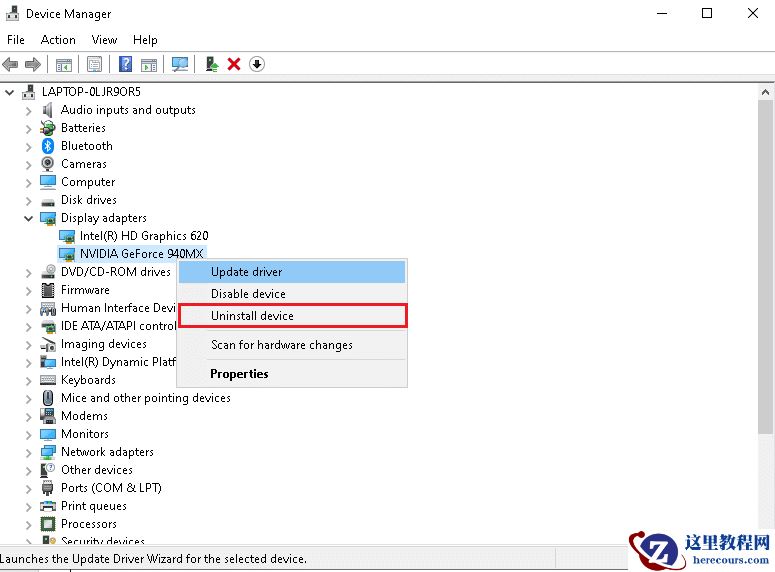Click the Bluetooth category icon
775x572 pixels.
pyautogui.click(x=47, y=146)
